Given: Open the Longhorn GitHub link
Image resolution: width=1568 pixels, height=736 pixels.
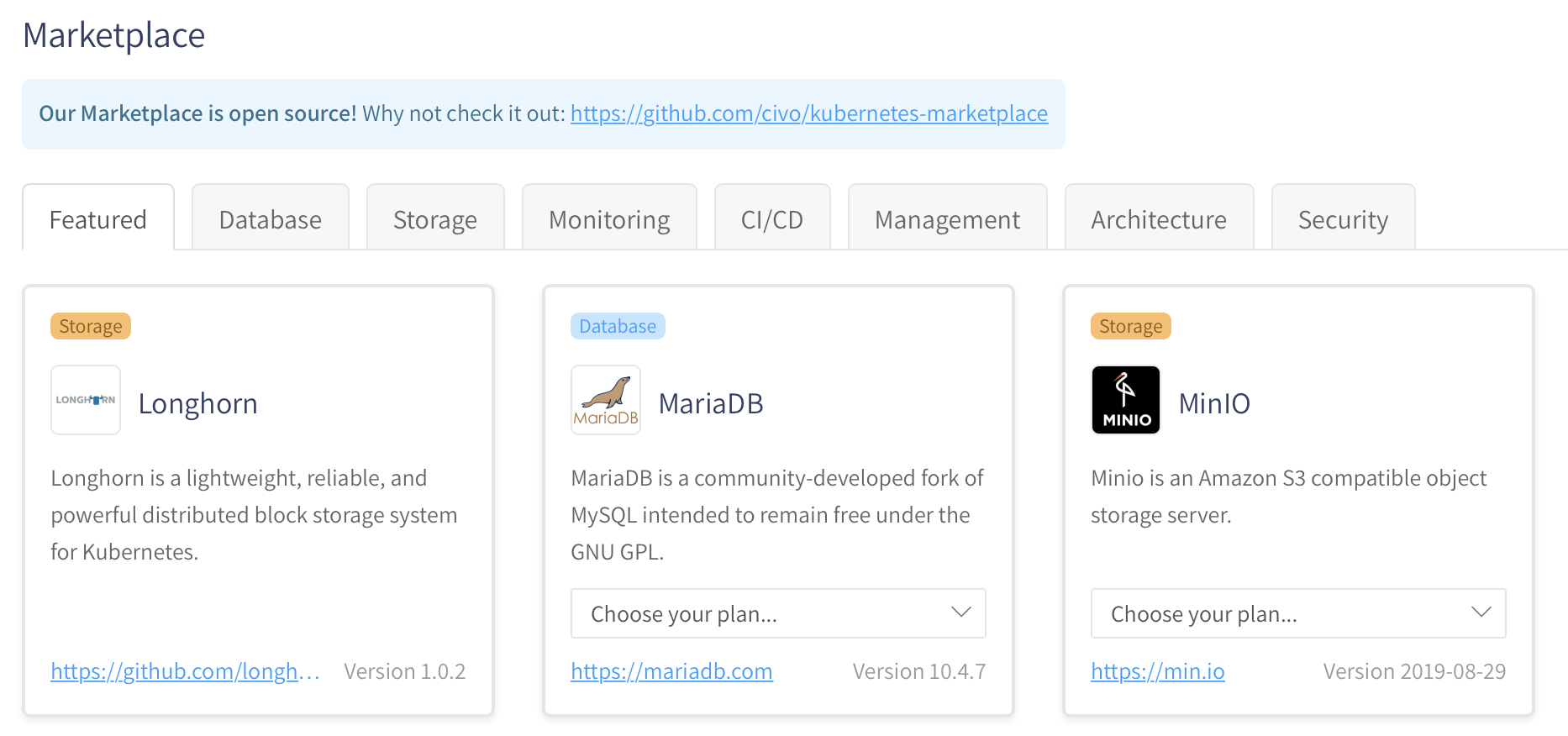Looking at the screenshot, I should pyautogui.click(x=185, y=671).
